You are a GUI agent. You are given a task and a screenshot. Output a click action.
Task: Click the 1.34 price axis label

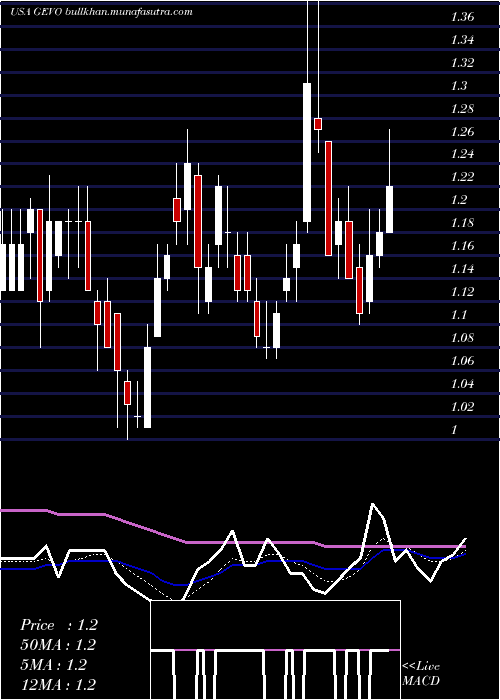(462, 40)
